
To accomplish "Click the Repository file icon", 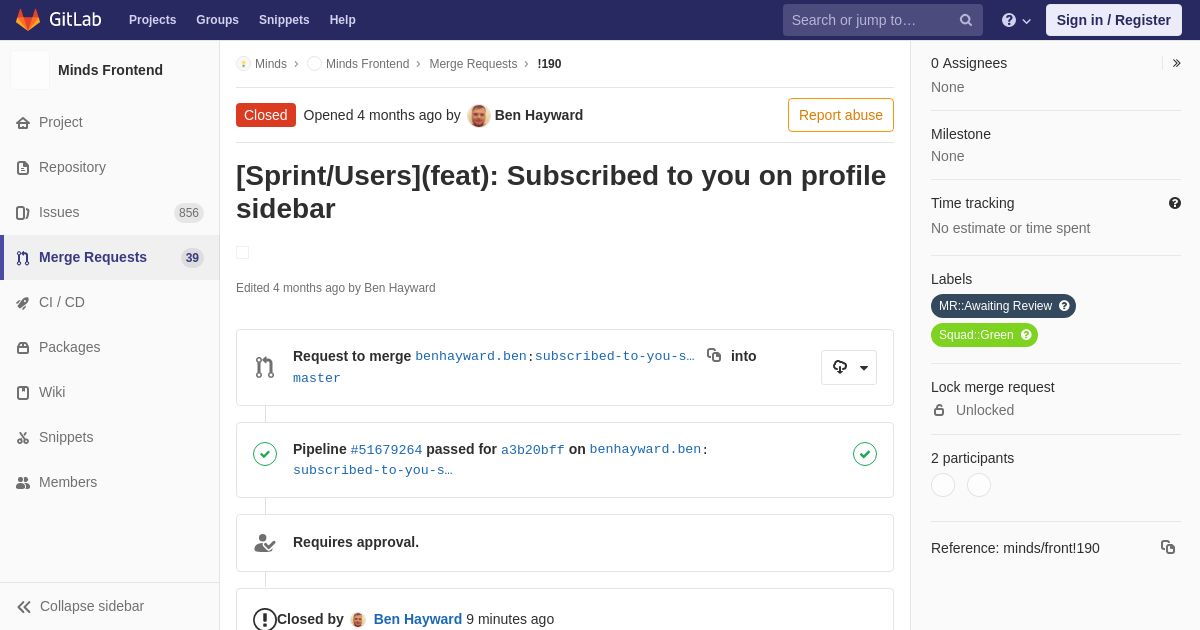I will (23, 168).
